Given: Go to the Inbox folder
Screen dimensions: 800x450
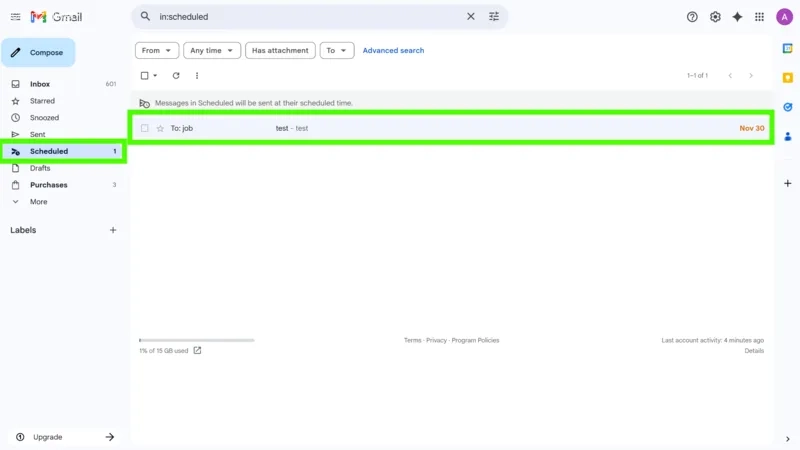Looking at the screenshot, I should 40,84.
